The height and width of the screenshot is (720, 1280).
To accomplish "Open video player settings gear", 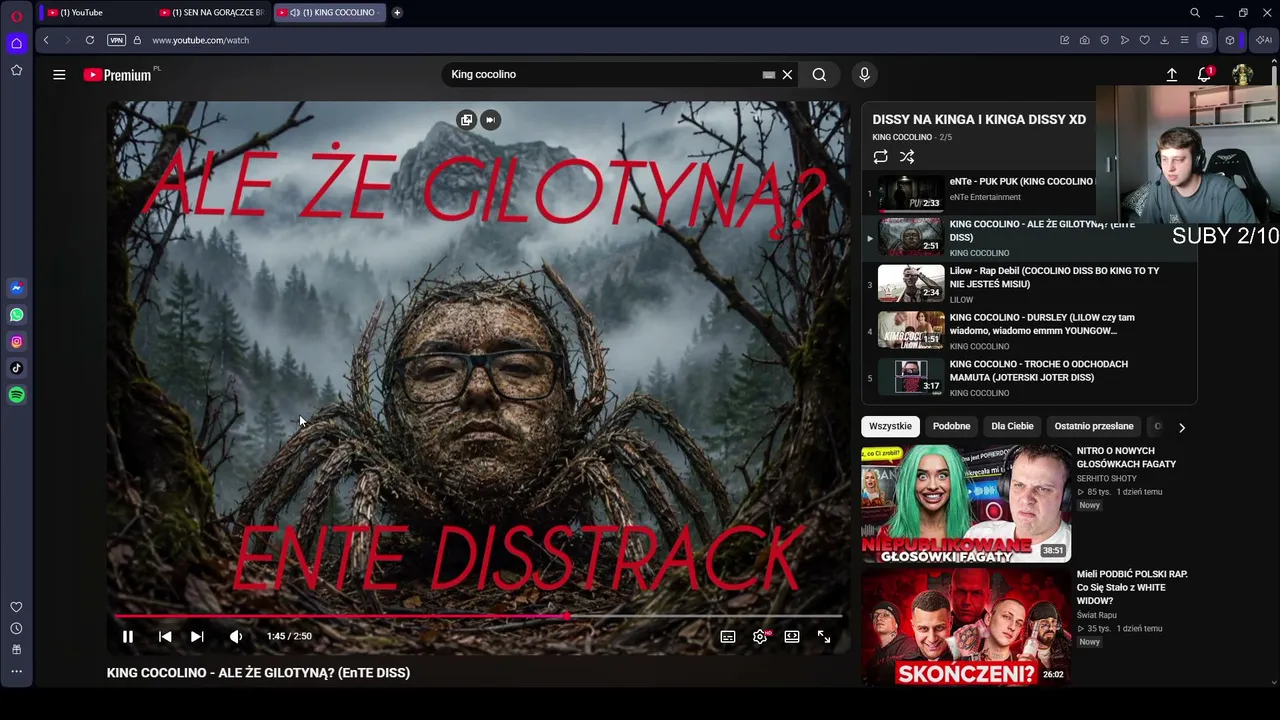I will click(761, 637).
